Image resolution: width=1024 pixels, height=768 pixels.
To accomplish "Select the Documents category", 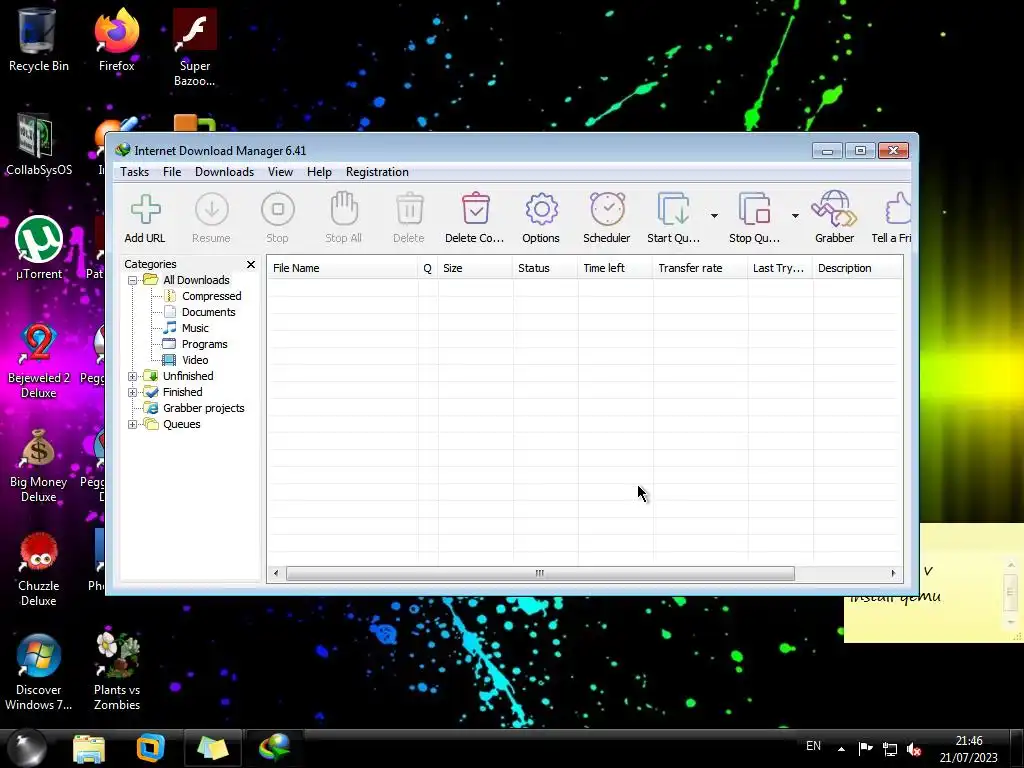I will pyautogui.click(x=208, y=312).
